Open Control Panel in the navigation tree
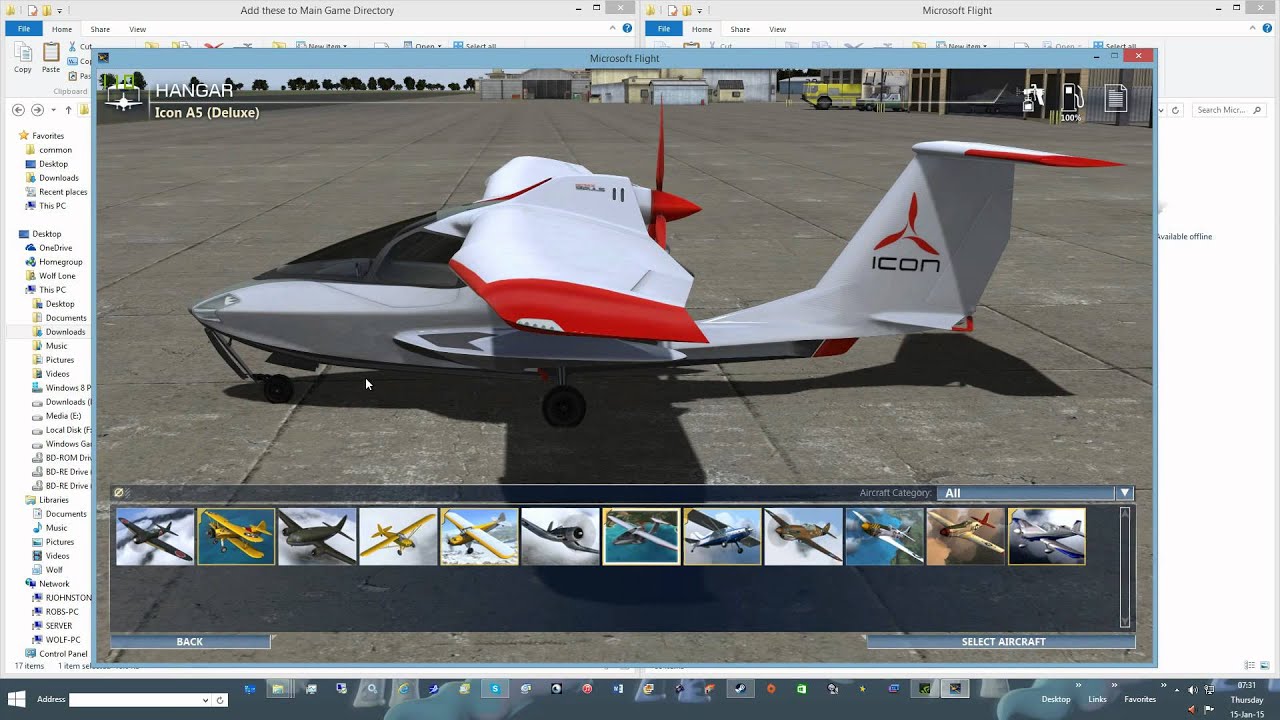1280x720 pixels. click(x=63, y=654)
